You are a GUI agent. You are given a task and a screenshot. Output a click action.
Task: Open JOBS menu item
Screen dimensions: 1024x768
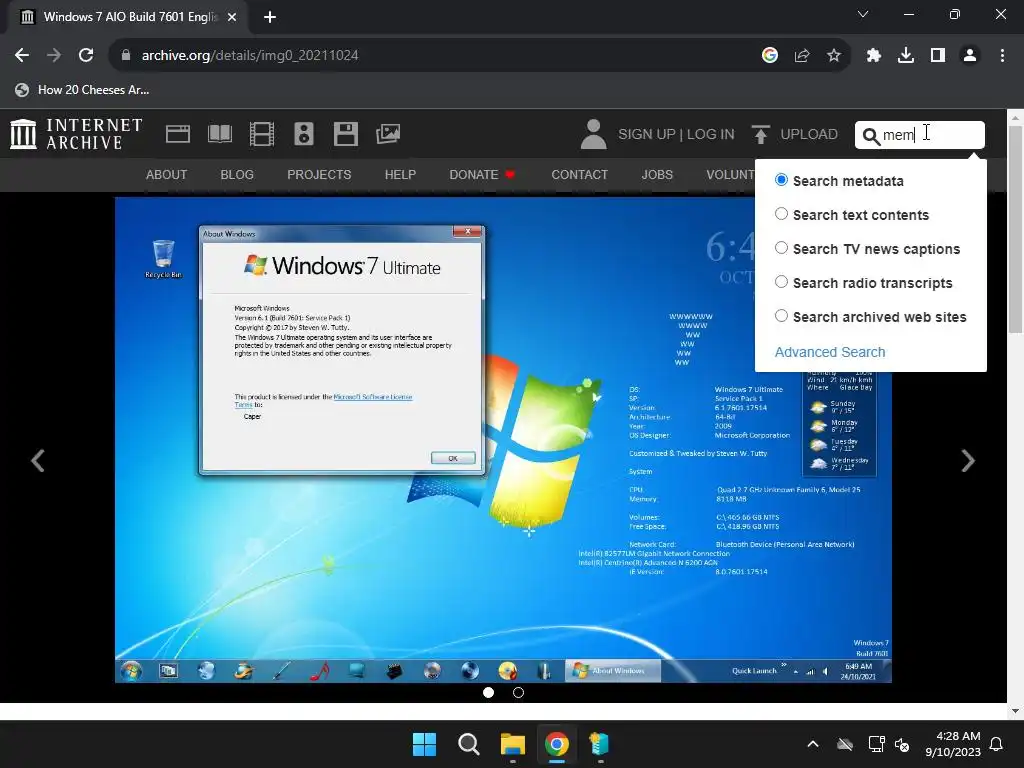[657, 175]
